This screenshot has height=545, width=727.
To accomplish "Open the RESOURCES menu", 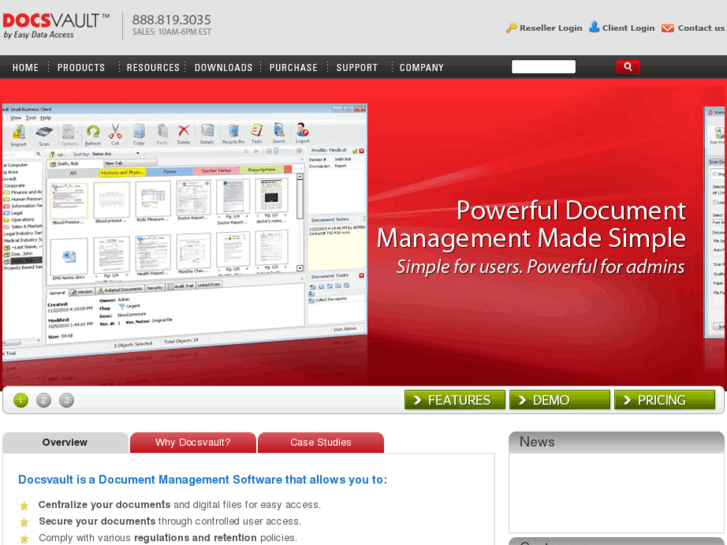I will (x=153, y=67).
